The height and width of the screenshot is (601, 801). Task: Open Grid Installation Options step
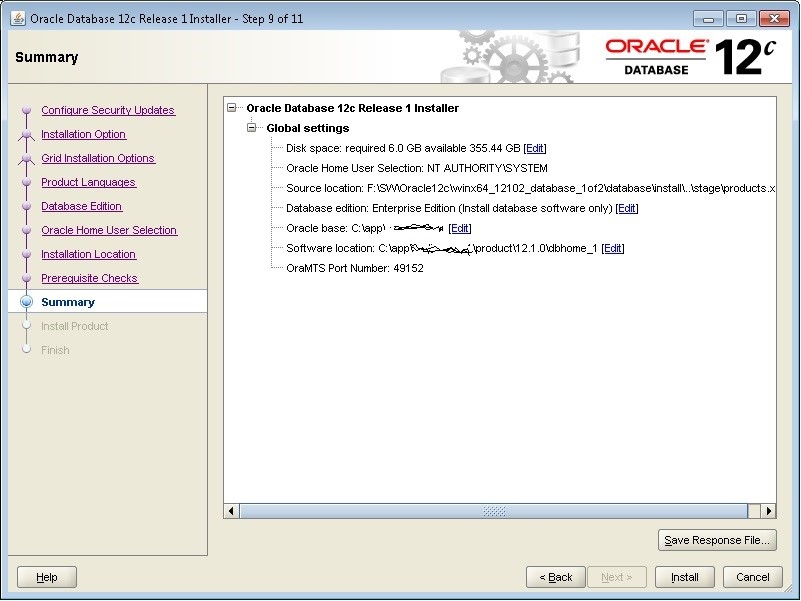pyautogui.click(x=98, y=158)
